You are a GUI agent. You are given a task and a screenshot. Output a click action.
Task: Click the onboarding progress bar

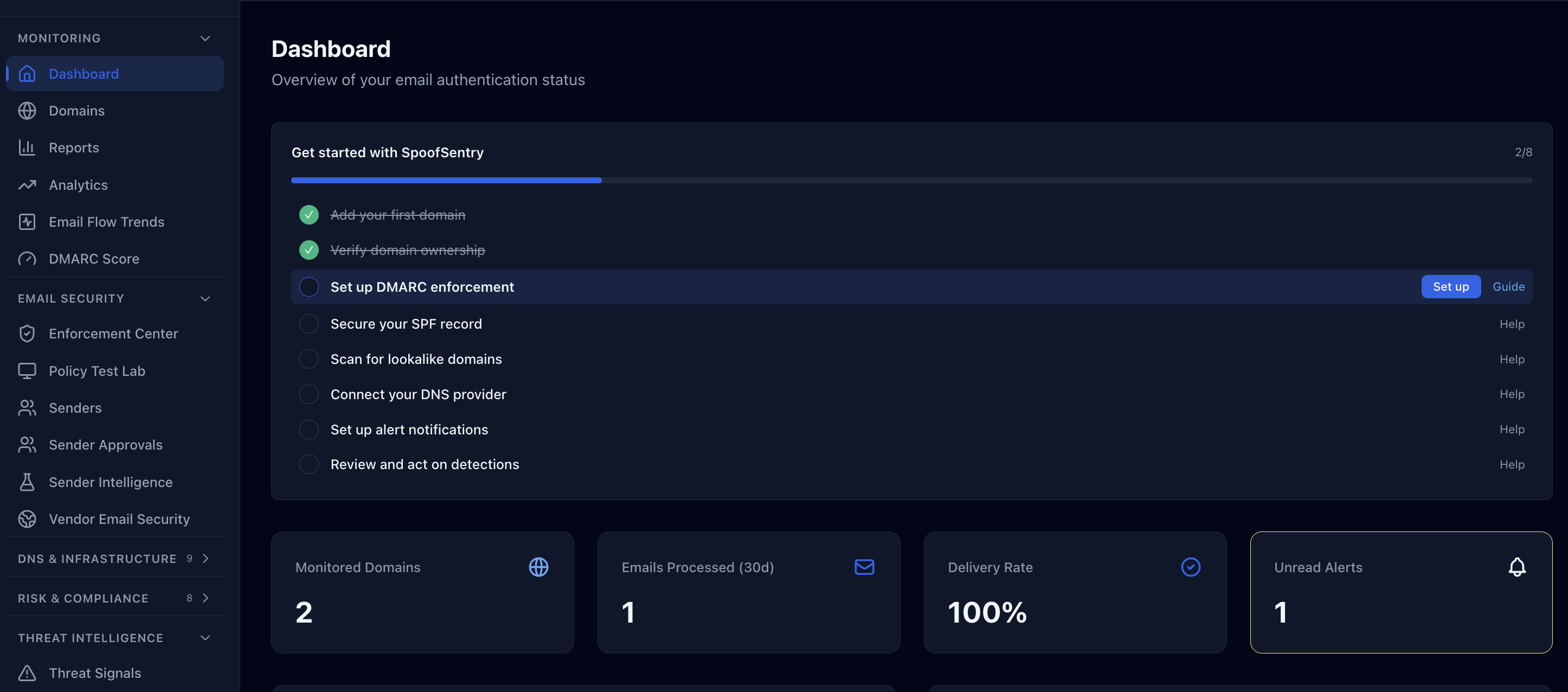[912, 180]
